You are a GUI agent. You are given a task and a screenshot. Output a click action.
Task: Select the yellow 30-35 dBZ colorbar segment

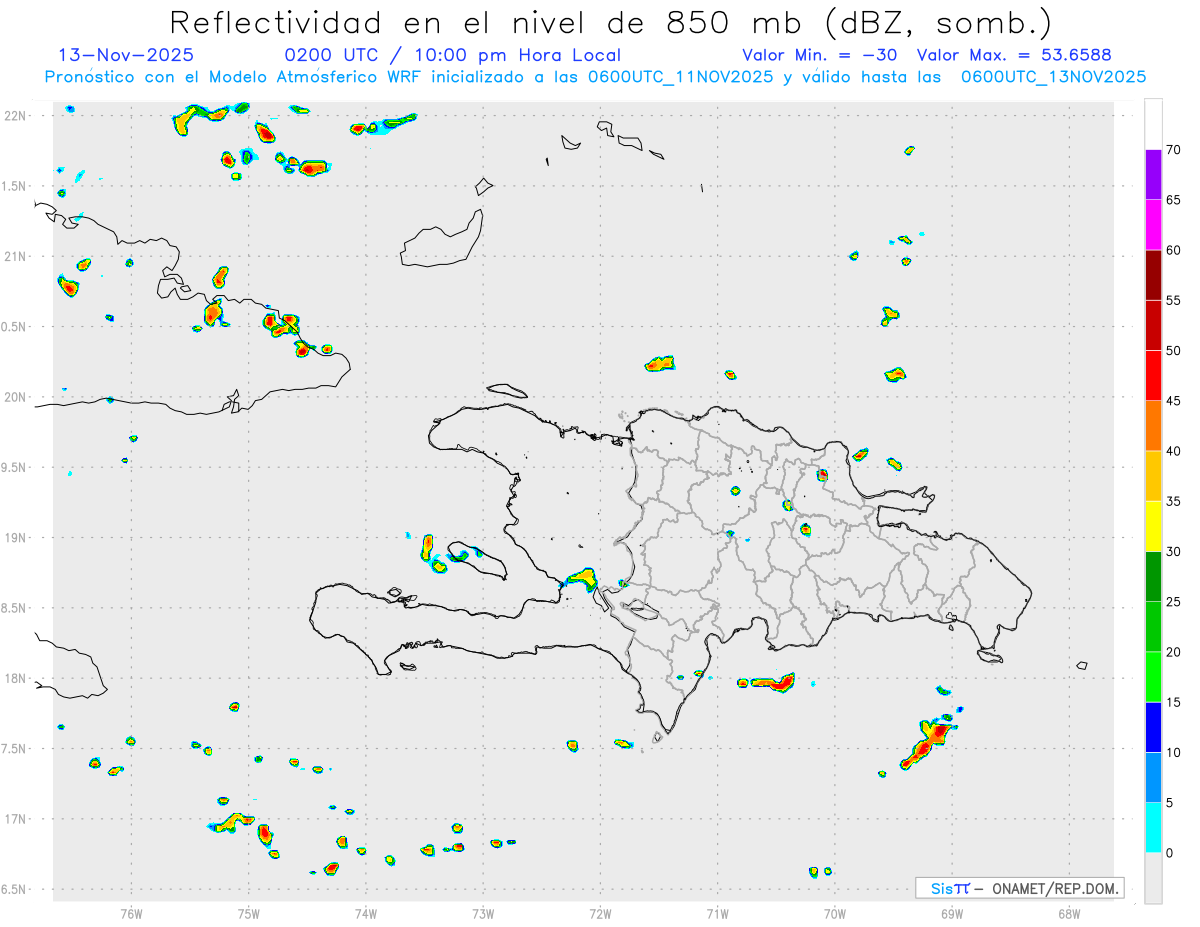pos(1153,526)
